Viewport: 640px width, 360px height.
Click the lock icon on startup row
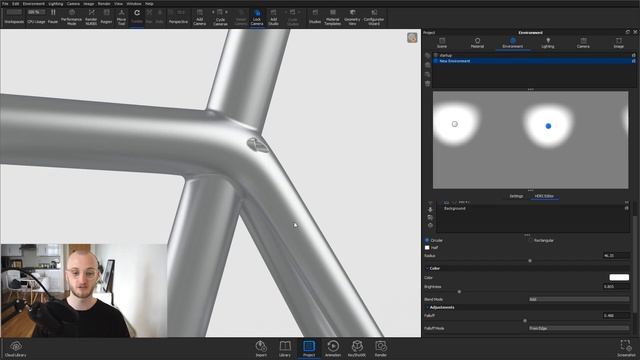click(633, 55)
